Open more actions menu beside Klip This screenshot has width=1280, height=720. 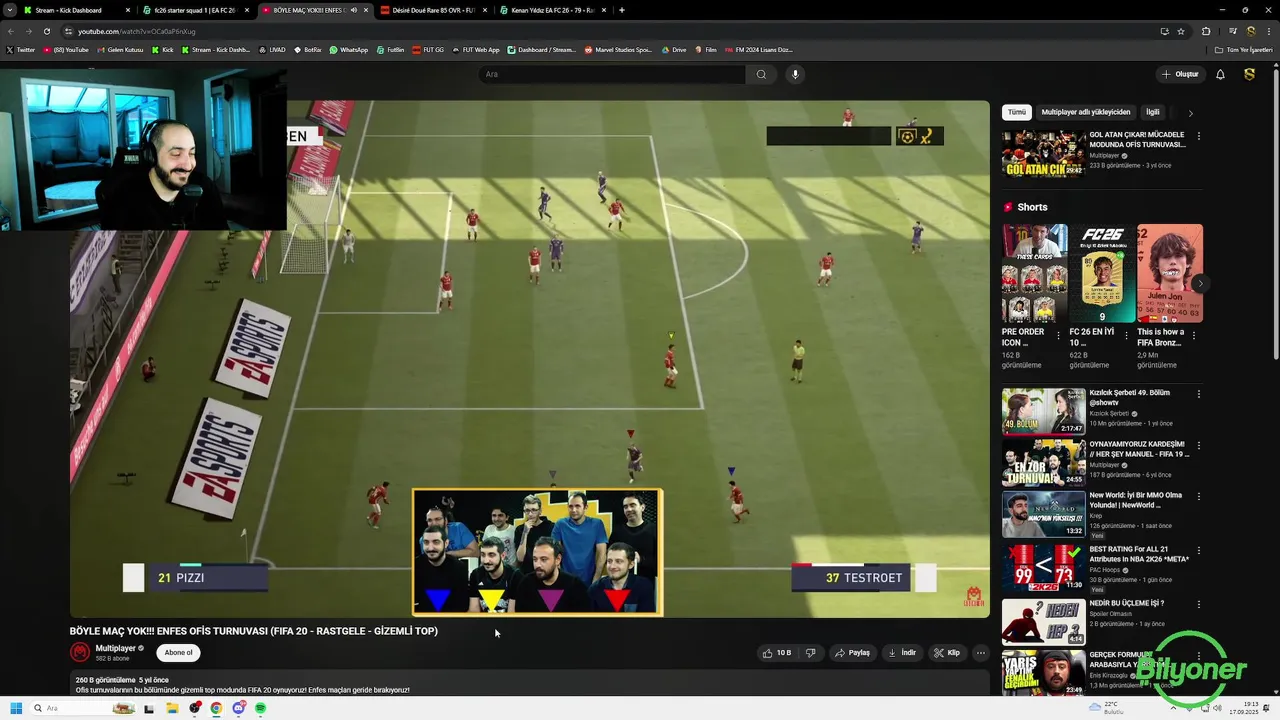981,653
